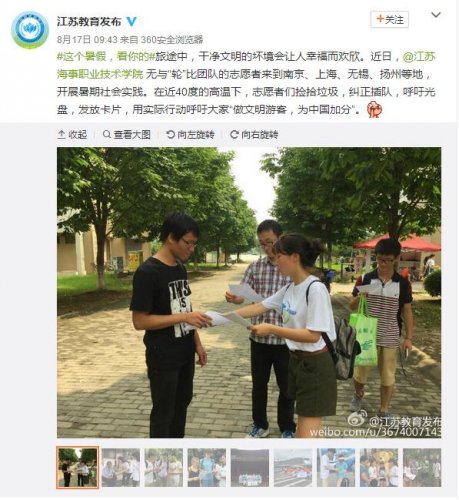The image size is (459, 500).
Task: Click the main enlarged volunteer photo
Action: pos(249,292)
